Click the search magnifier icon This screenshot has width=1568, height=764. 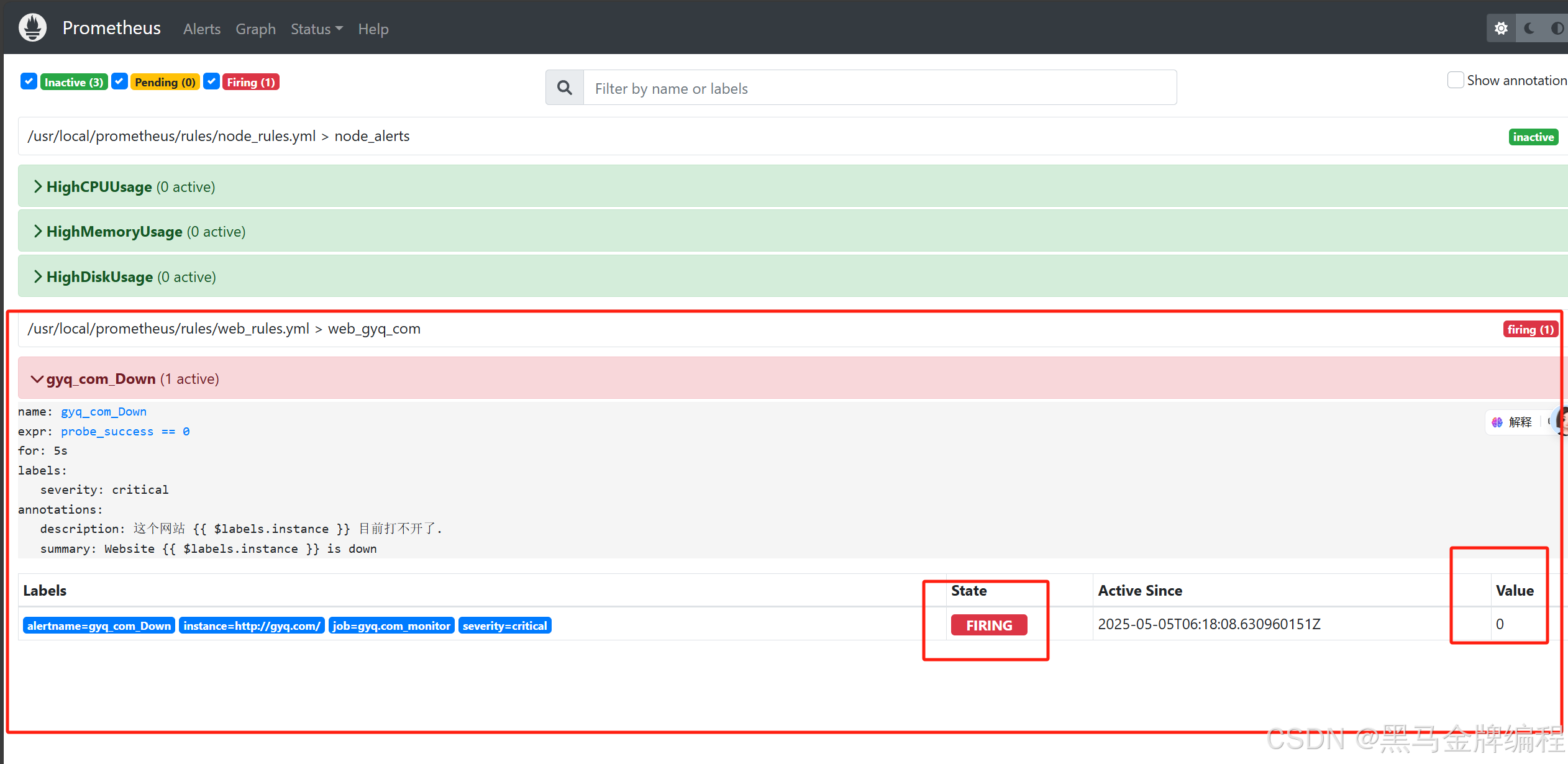pyautogui.click(x=564, y=88)
